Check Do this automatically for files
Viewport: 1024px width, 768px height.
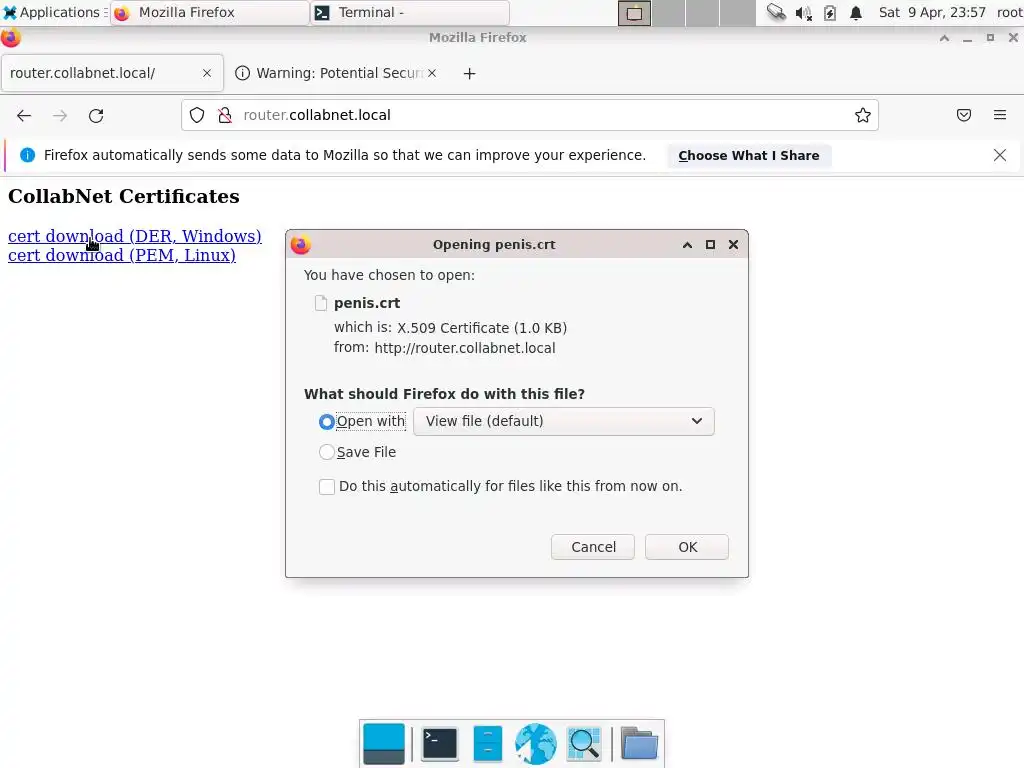pyautogui.click(x=327, y=487)
